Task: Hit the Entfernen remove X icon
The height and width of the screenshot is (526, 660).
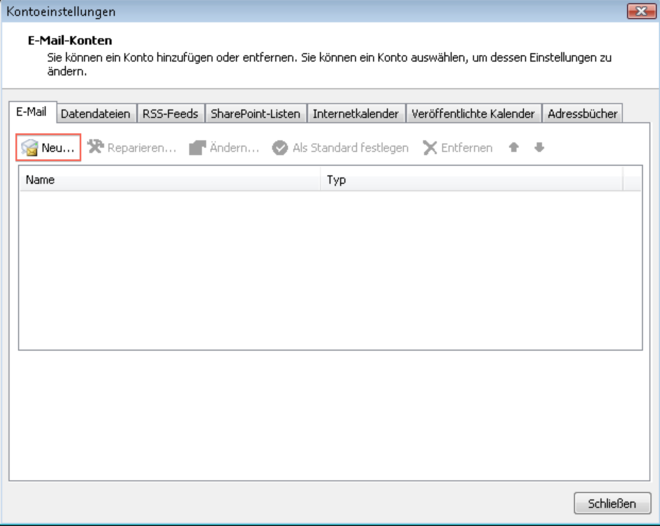Action: [430, 148]
